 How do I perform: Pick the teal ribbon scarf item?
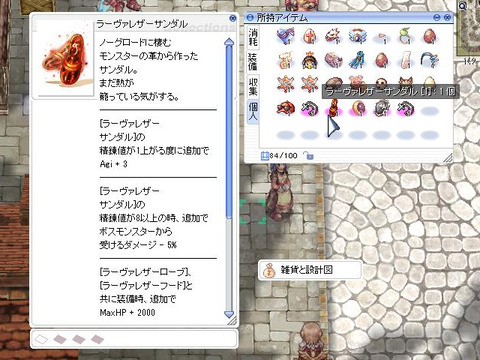pyautogui.click(x=358, y=60)
